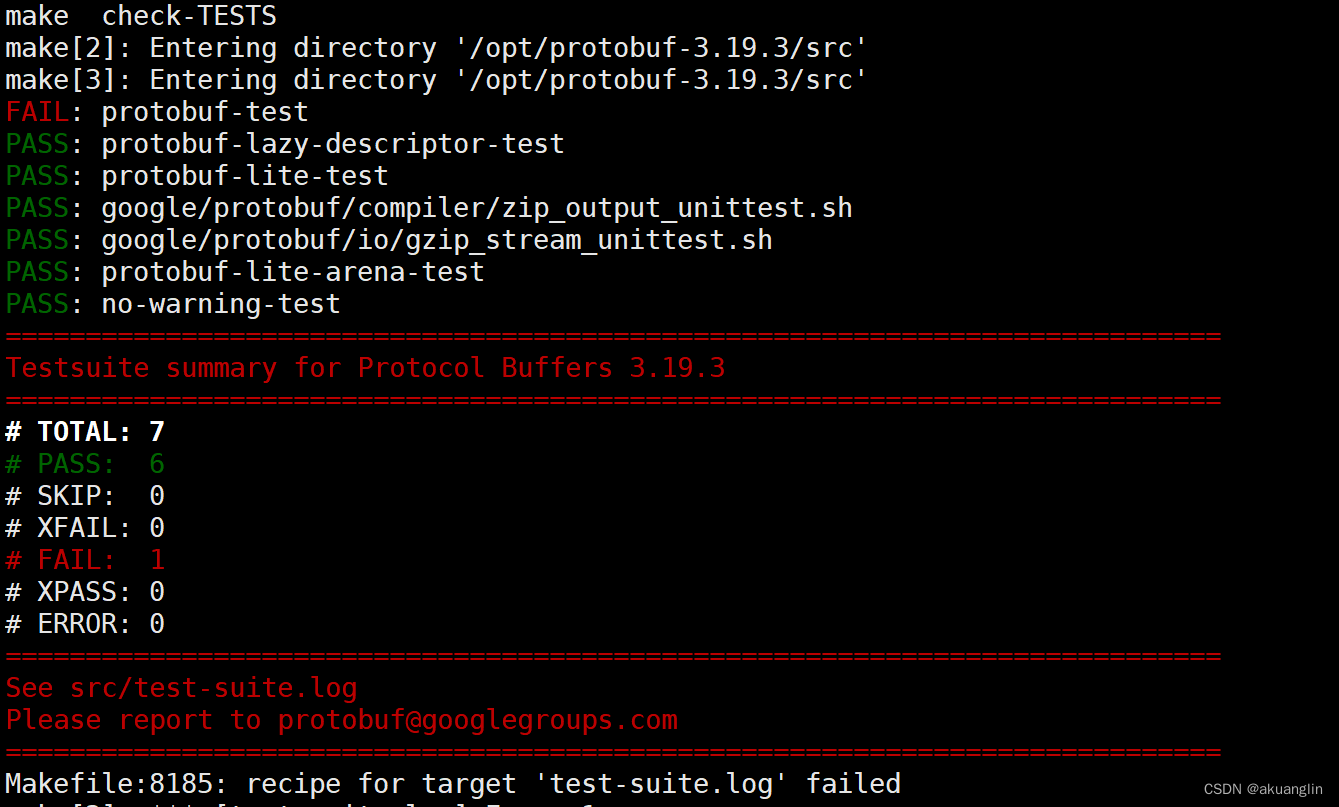1339x807 pixels.
Task: Select the protobuf-lite-arena-test line
Action: (x=245, y=272)
